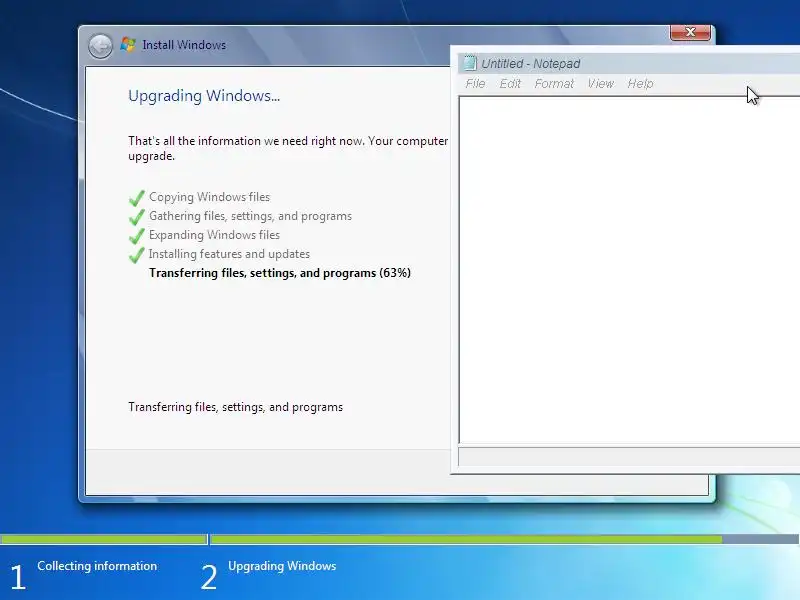Click the back arrow in Install Windows
Viewport: 800px width, 600px height.
[x=100, y=46]
